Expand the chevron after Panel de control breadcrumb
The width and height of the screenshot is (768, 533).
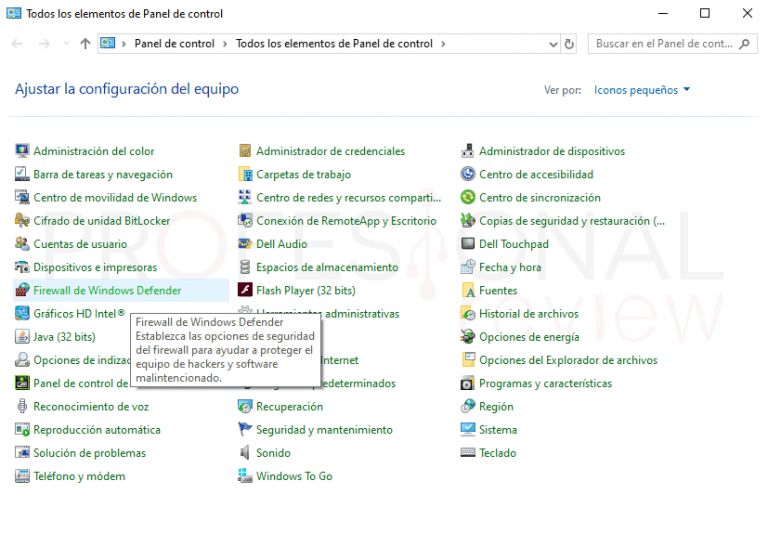click(x=225, y=44)
